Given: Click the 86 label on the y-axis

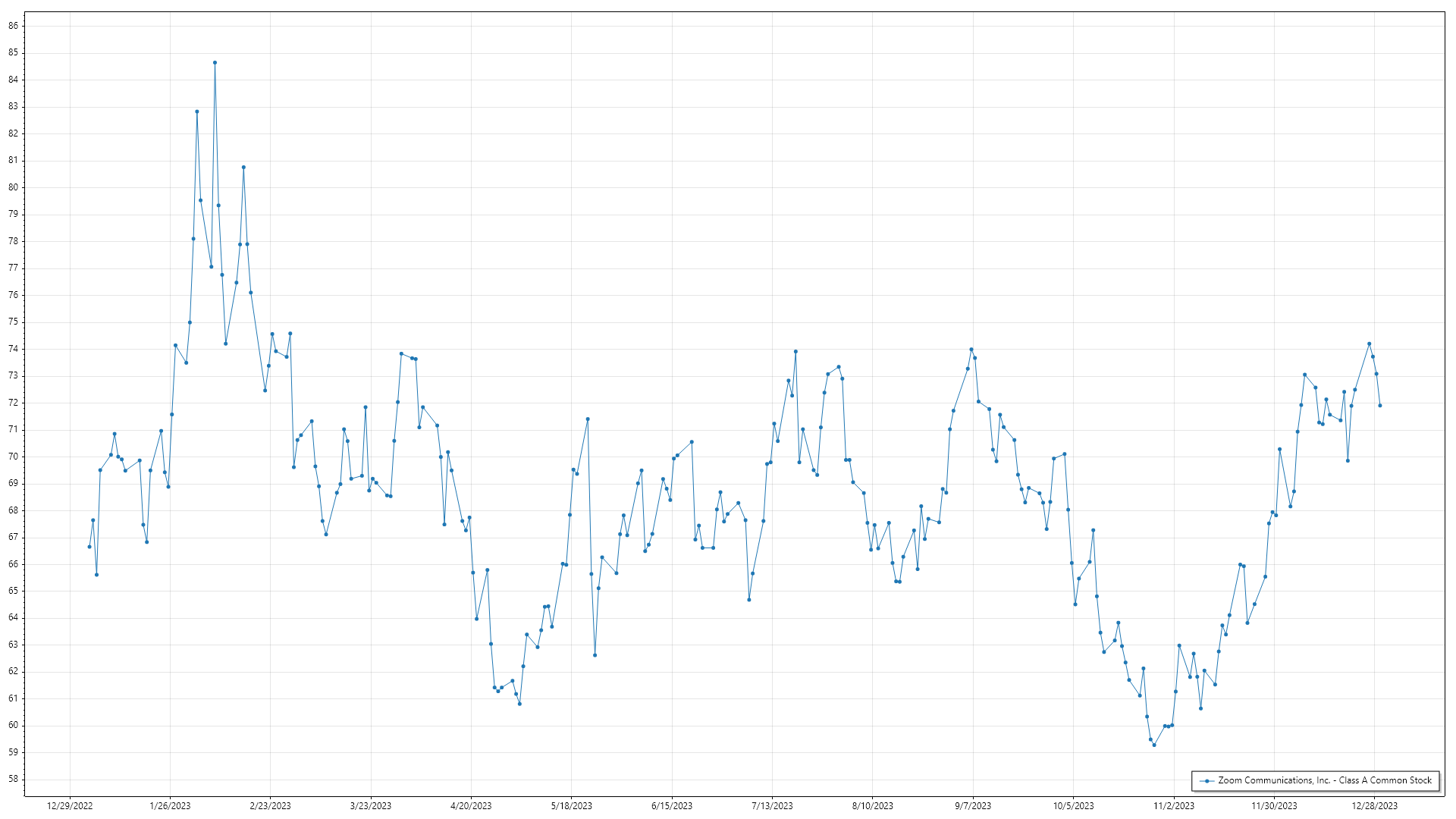Looking at the screenshot, I should 14,26.
